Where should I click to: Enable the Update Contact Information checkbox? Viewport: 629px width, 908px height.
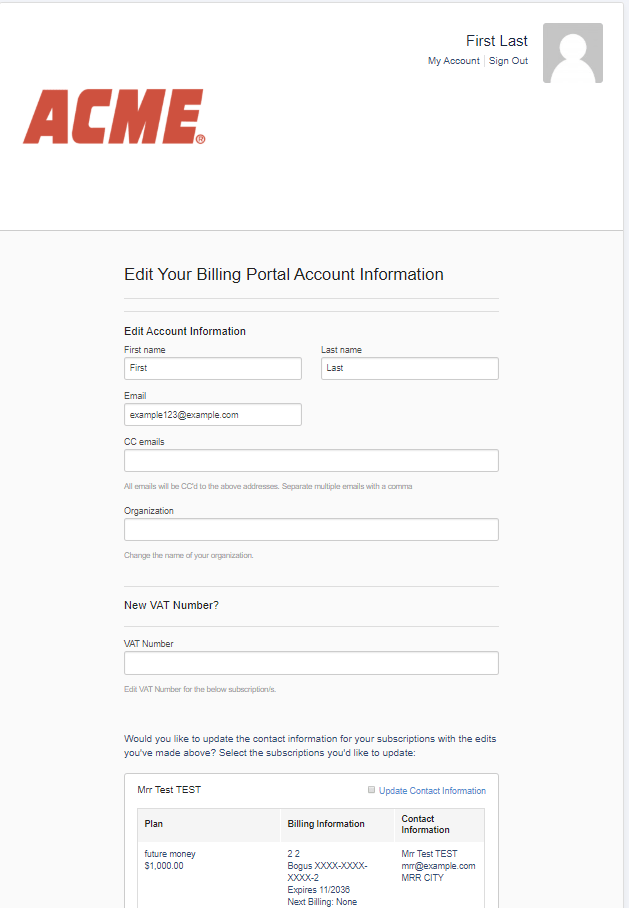click(x=370, y=790)
